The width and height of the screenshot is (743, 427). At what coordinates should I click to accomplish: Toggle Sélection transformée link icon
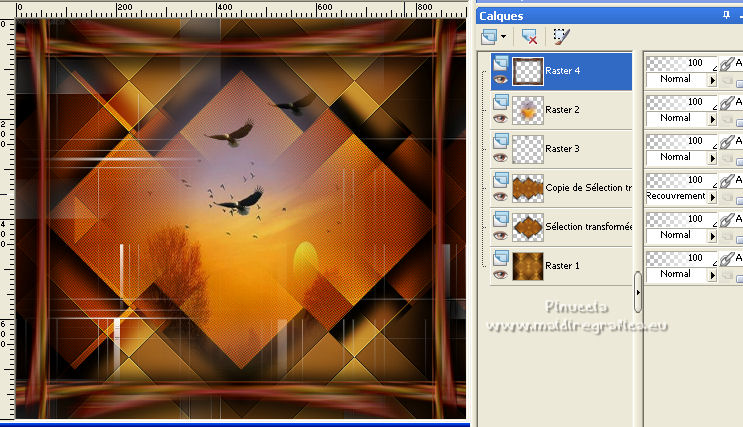pyautogui.click(x=726, y=220)
